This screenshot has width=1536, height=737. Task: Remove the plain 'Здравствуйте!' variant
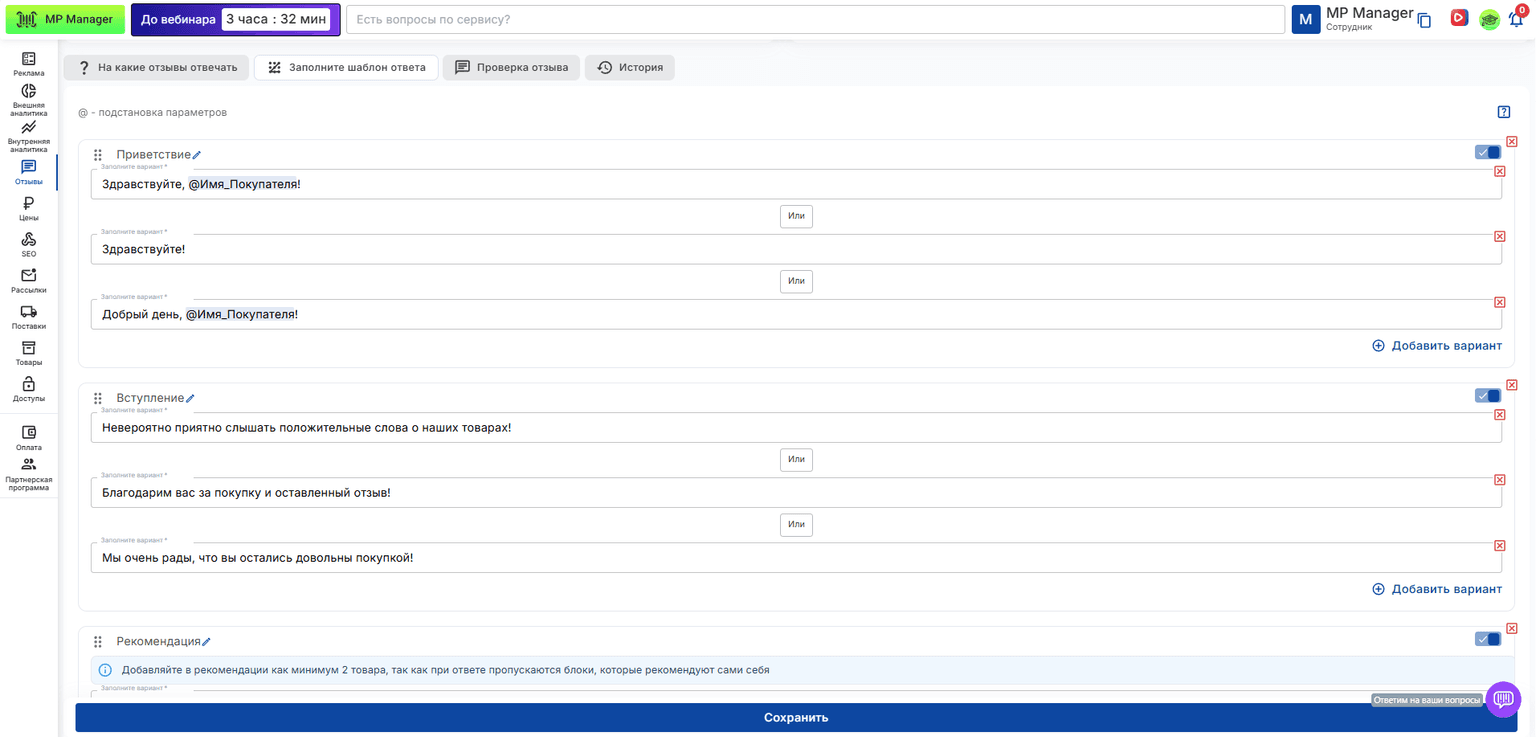click(1500, 236)
